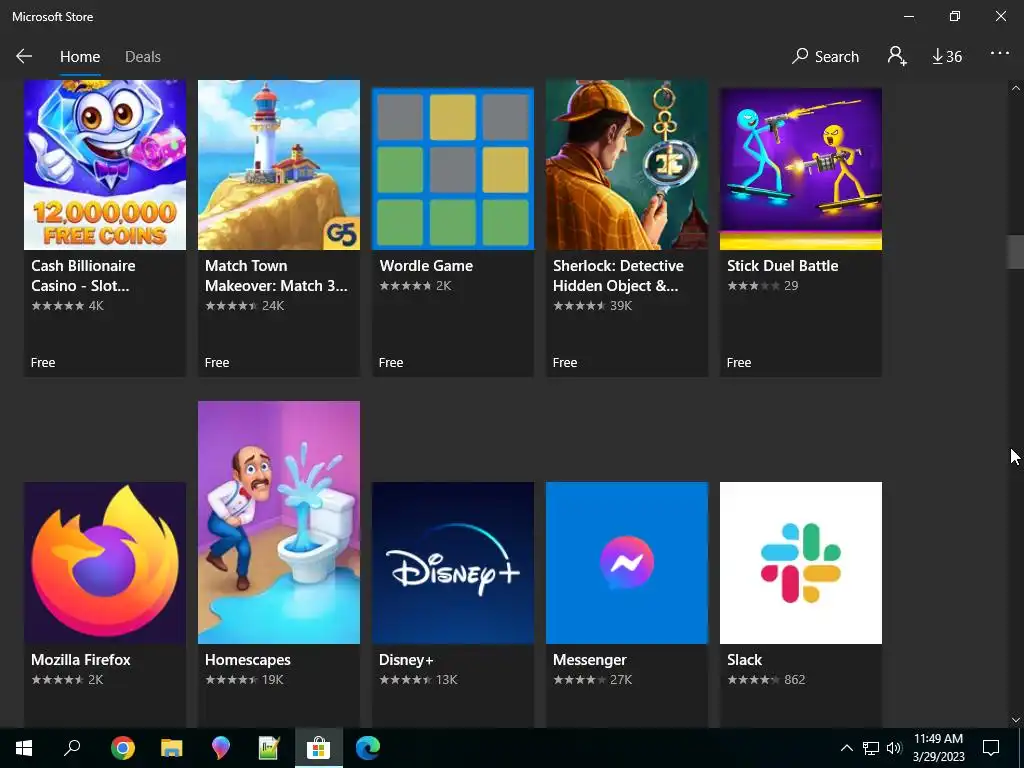Show hidden system tray icons
The width and height of the screenshot is (1024, 768).
coord(846,748)
